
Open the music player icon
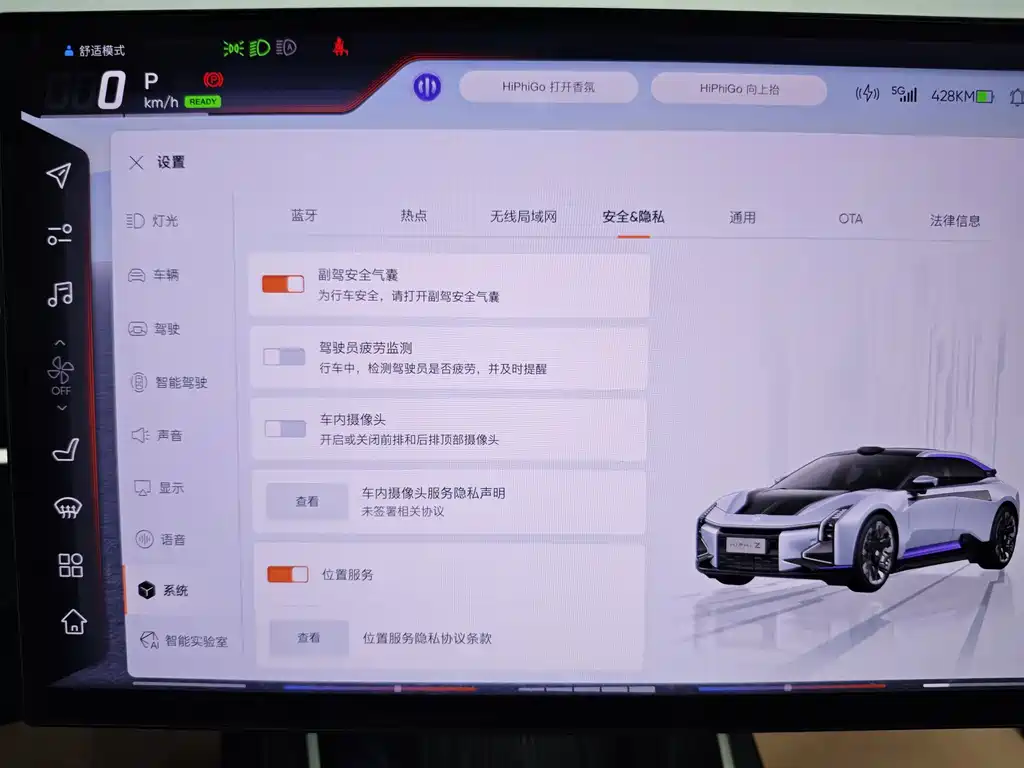tap(60, 295)
